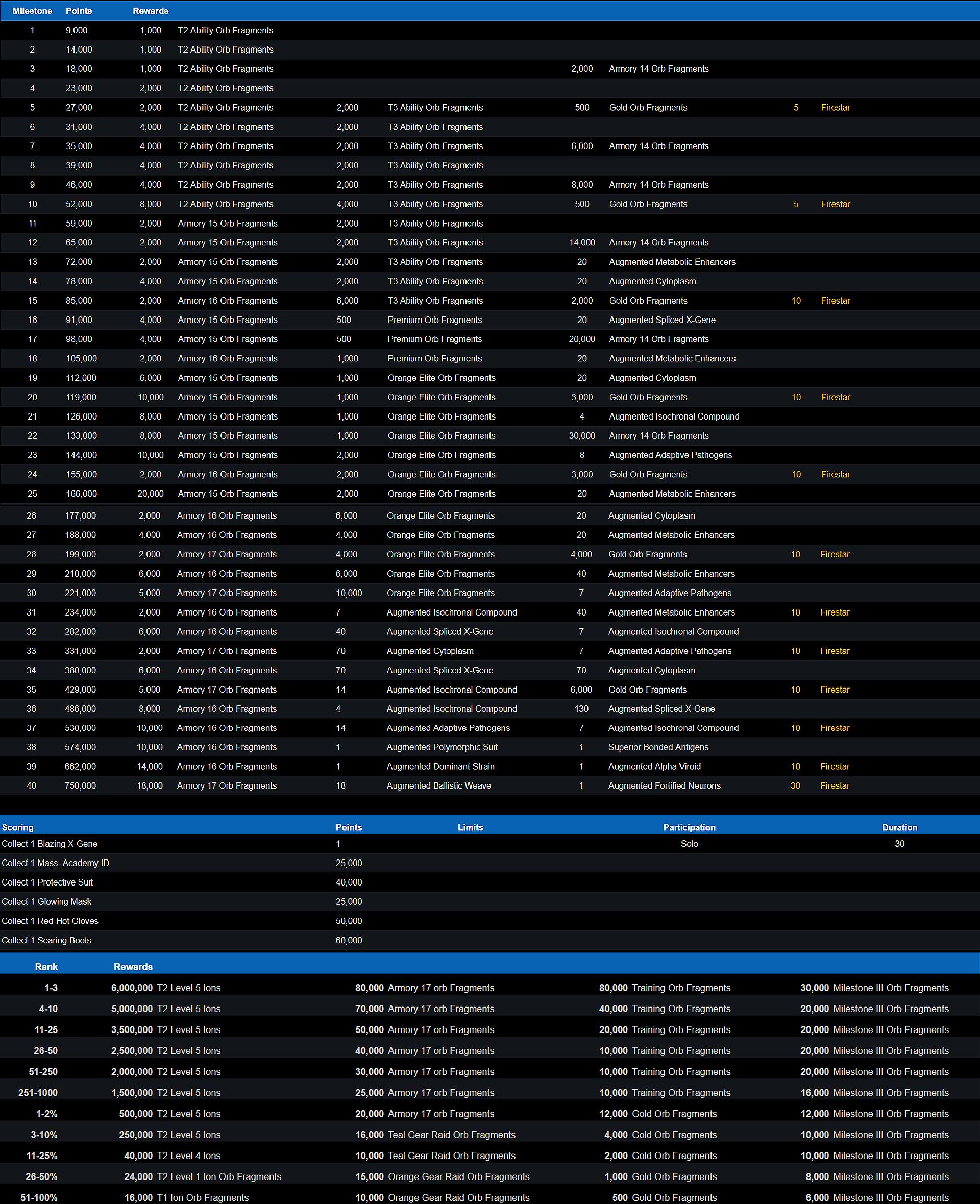Click Superior Bonded Antigens reward

658,747
